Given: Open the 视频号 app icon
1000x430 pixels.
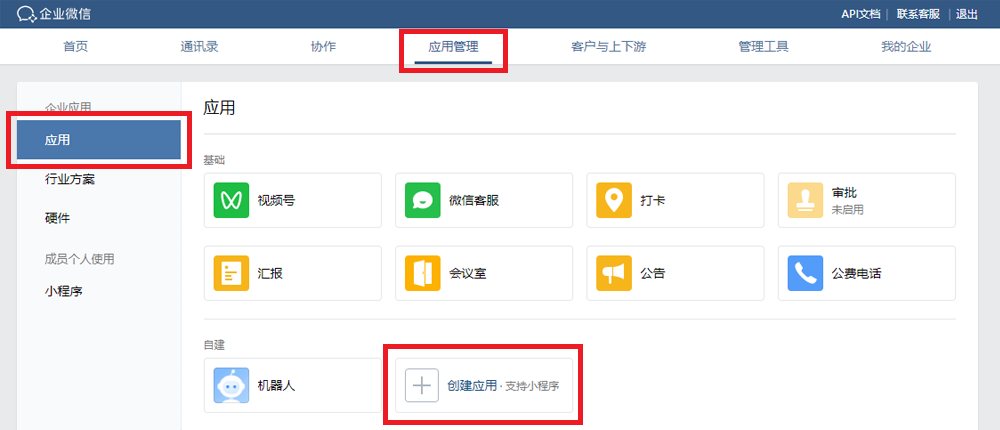Looking at the screenshot, I should click(x=231, y=200).
